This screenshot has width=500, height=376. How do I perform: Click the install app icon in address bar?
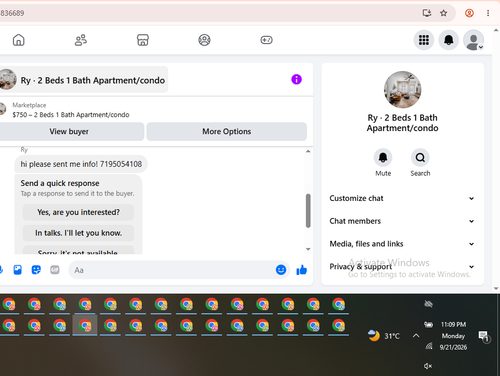(x=427, y=13)
